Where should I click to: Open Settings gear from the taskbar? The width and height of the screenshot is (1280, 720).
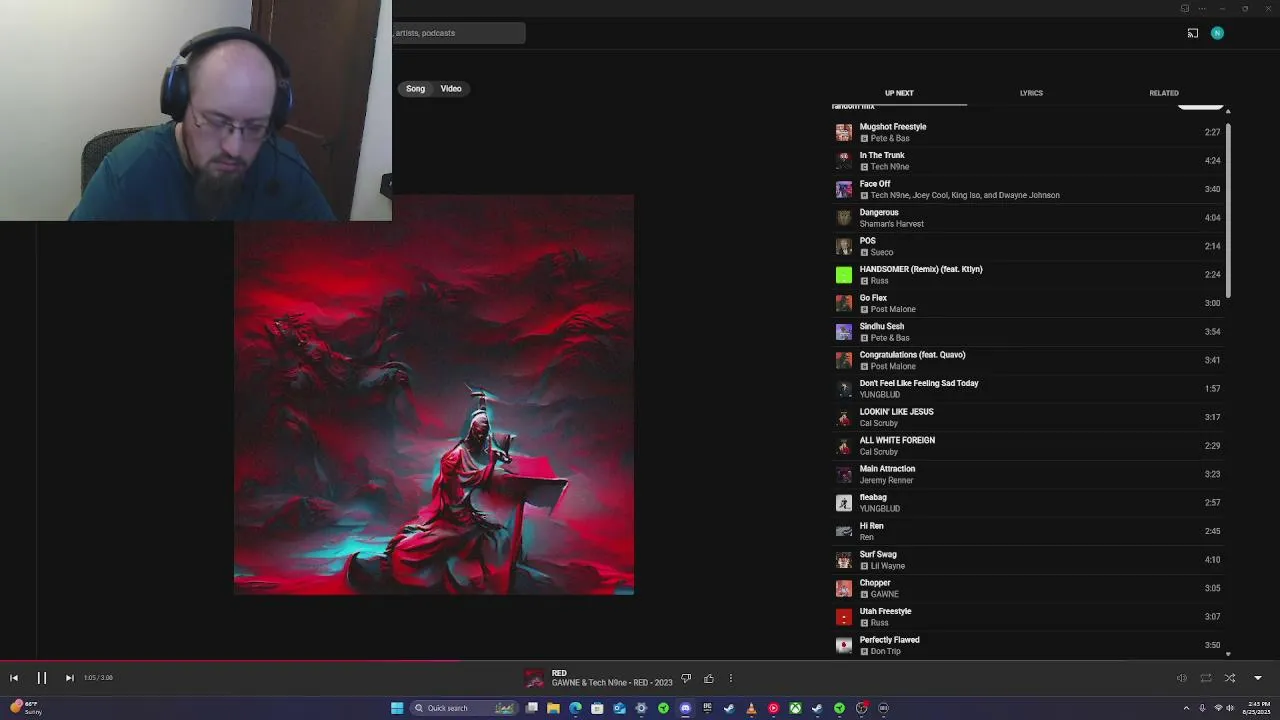(x=641, y=708)
